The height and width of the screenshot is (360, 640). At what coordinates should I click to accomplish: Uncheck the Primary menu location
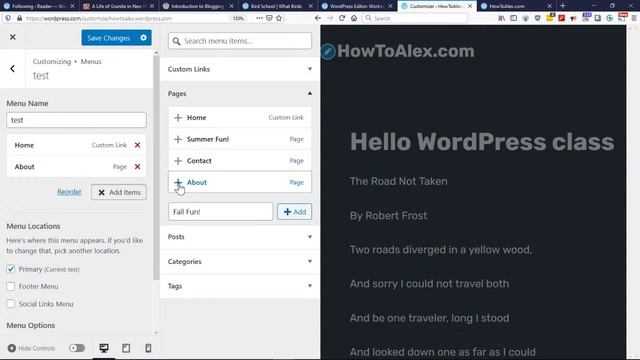11,269
